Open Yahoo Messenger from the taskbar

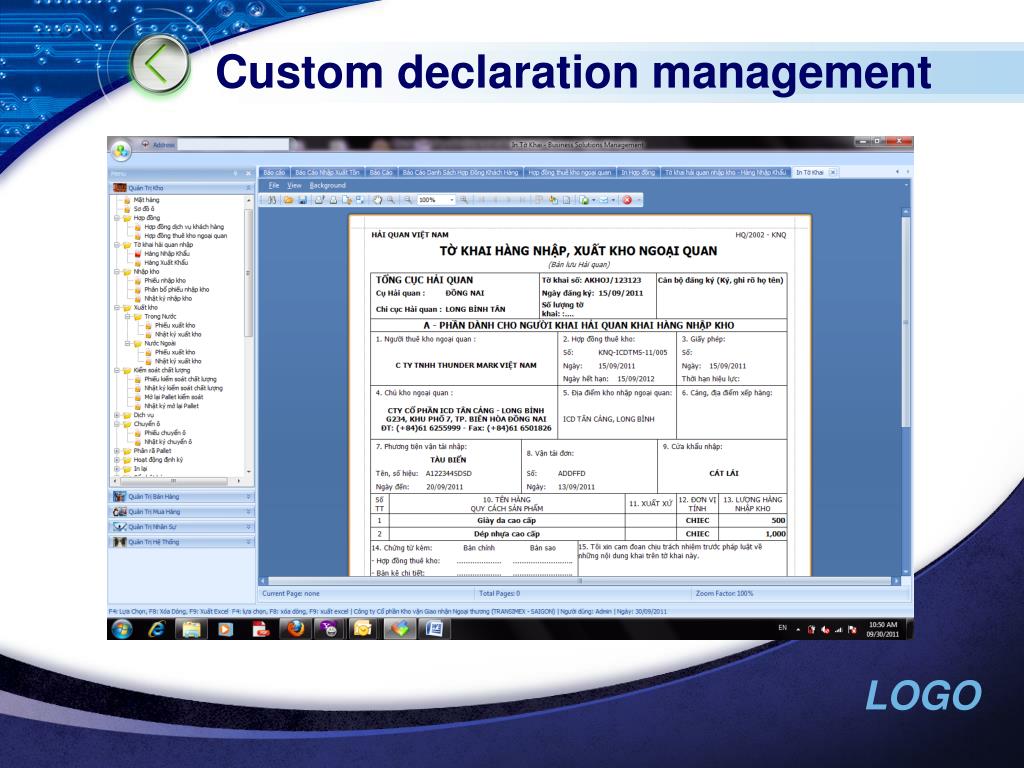pos(330,629)
